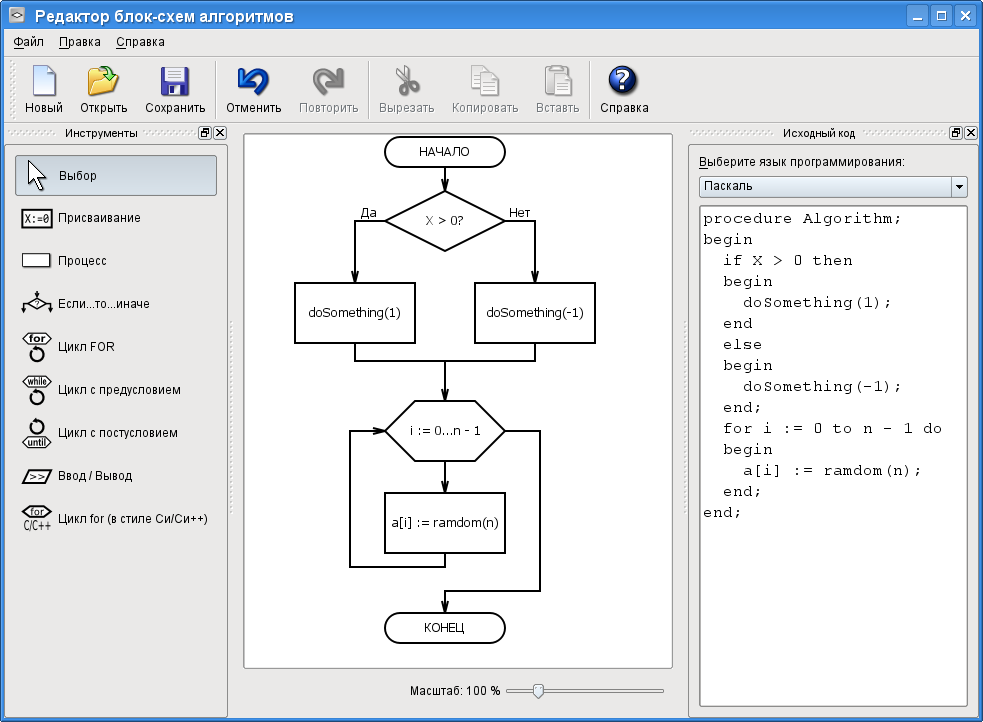This screenshot has height=722, width=983.
Task: Close the Инструменты panel
Action: [220, 133]
